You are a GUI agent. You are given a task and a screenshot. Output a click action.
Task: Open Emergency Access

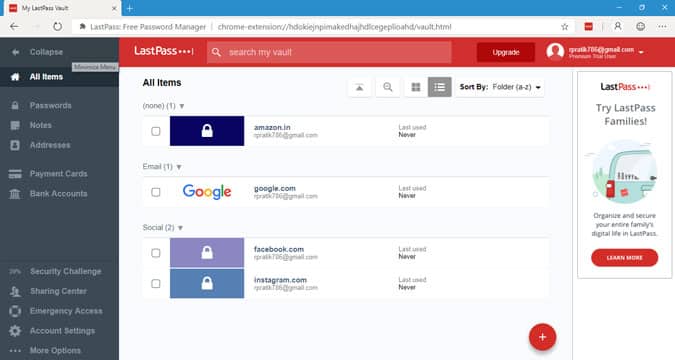pyautogui.click(x=66, y=311)
